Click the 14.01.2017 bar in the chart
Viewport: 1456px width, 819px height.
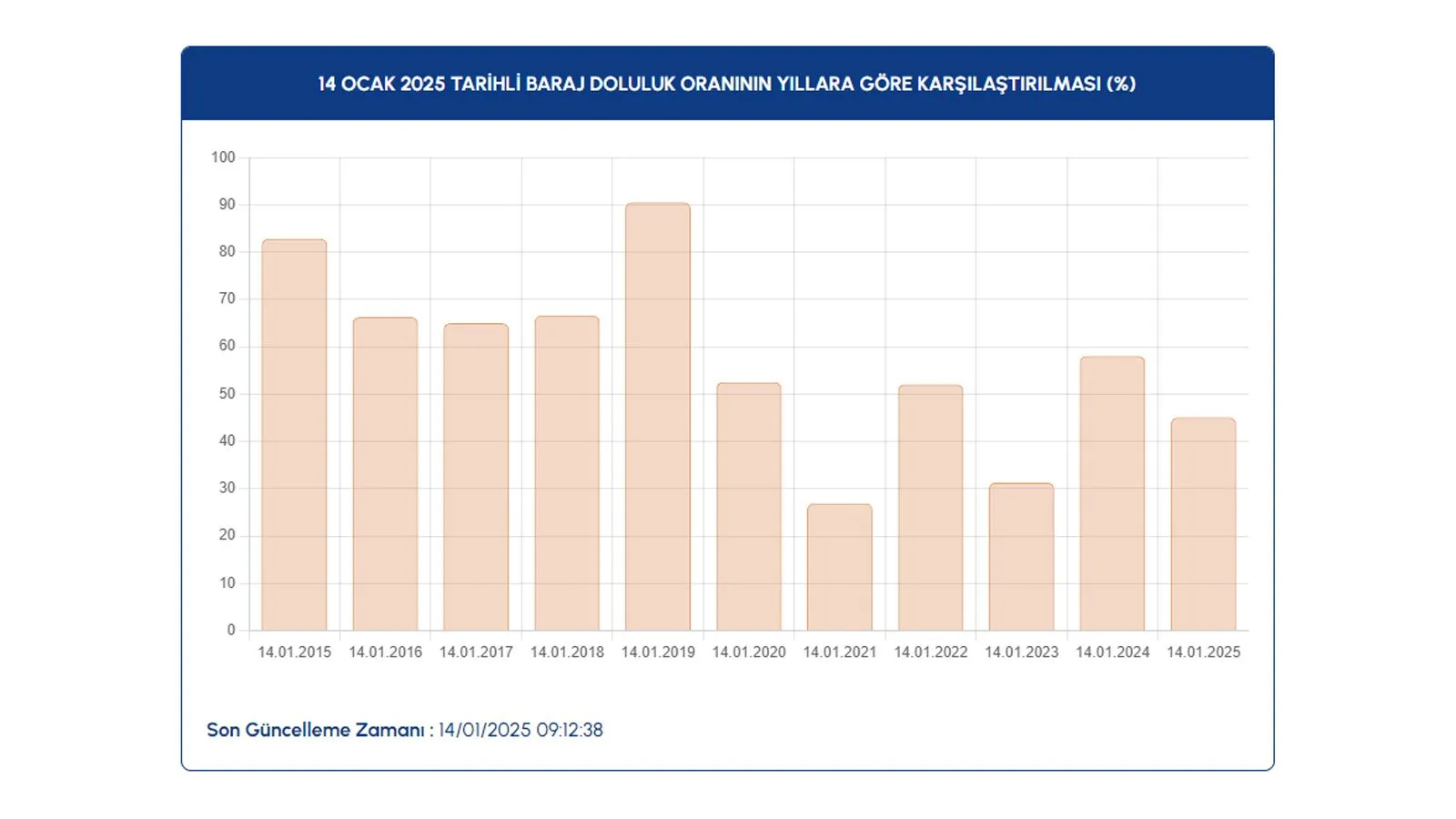476,477
